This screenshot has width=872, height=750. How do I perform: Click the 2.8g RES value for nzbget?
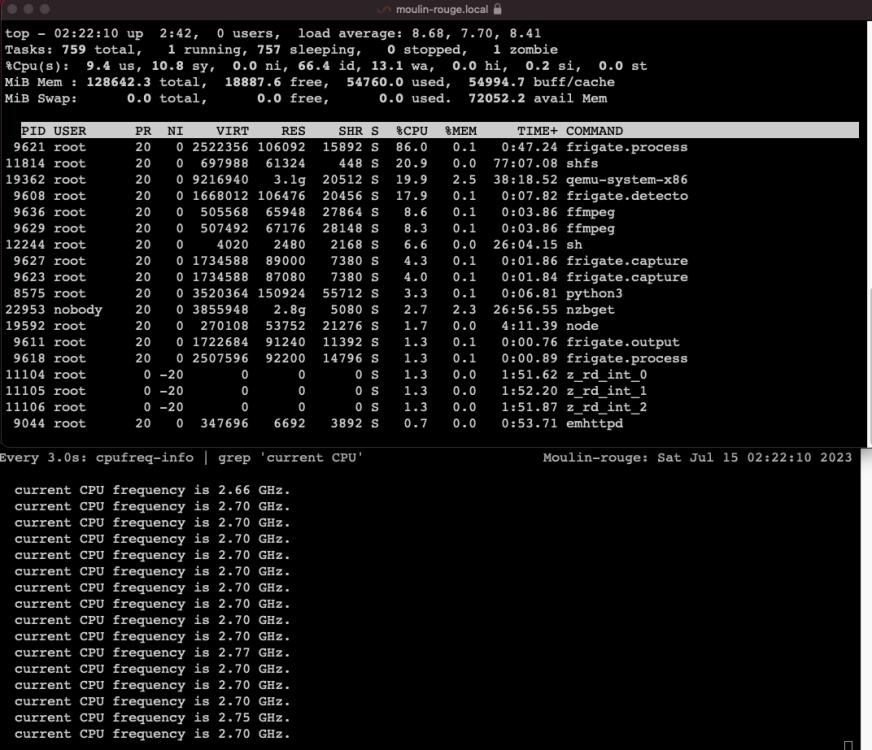point(289,310)
